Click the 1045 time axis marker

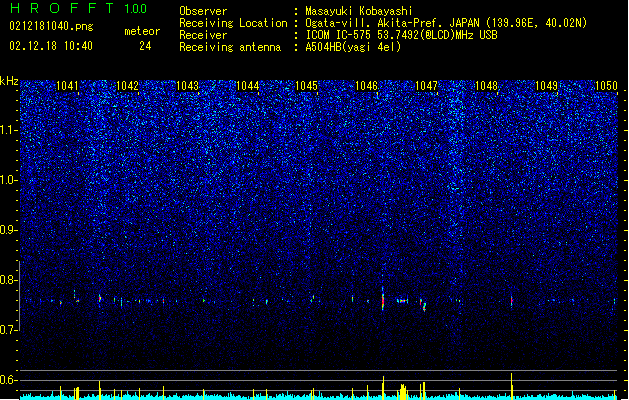pos(306,86)
